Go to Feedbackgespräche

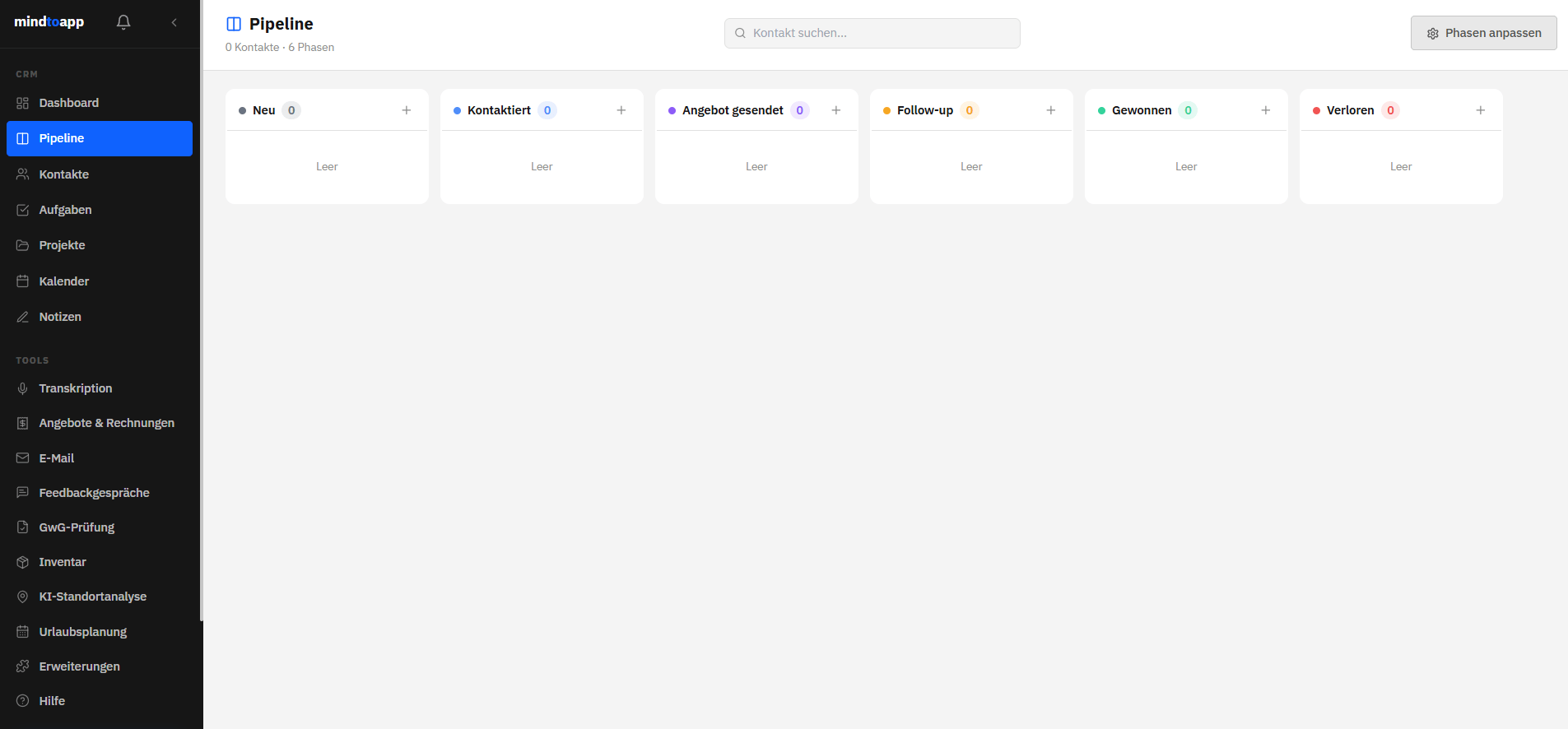(x=100, y=493)
